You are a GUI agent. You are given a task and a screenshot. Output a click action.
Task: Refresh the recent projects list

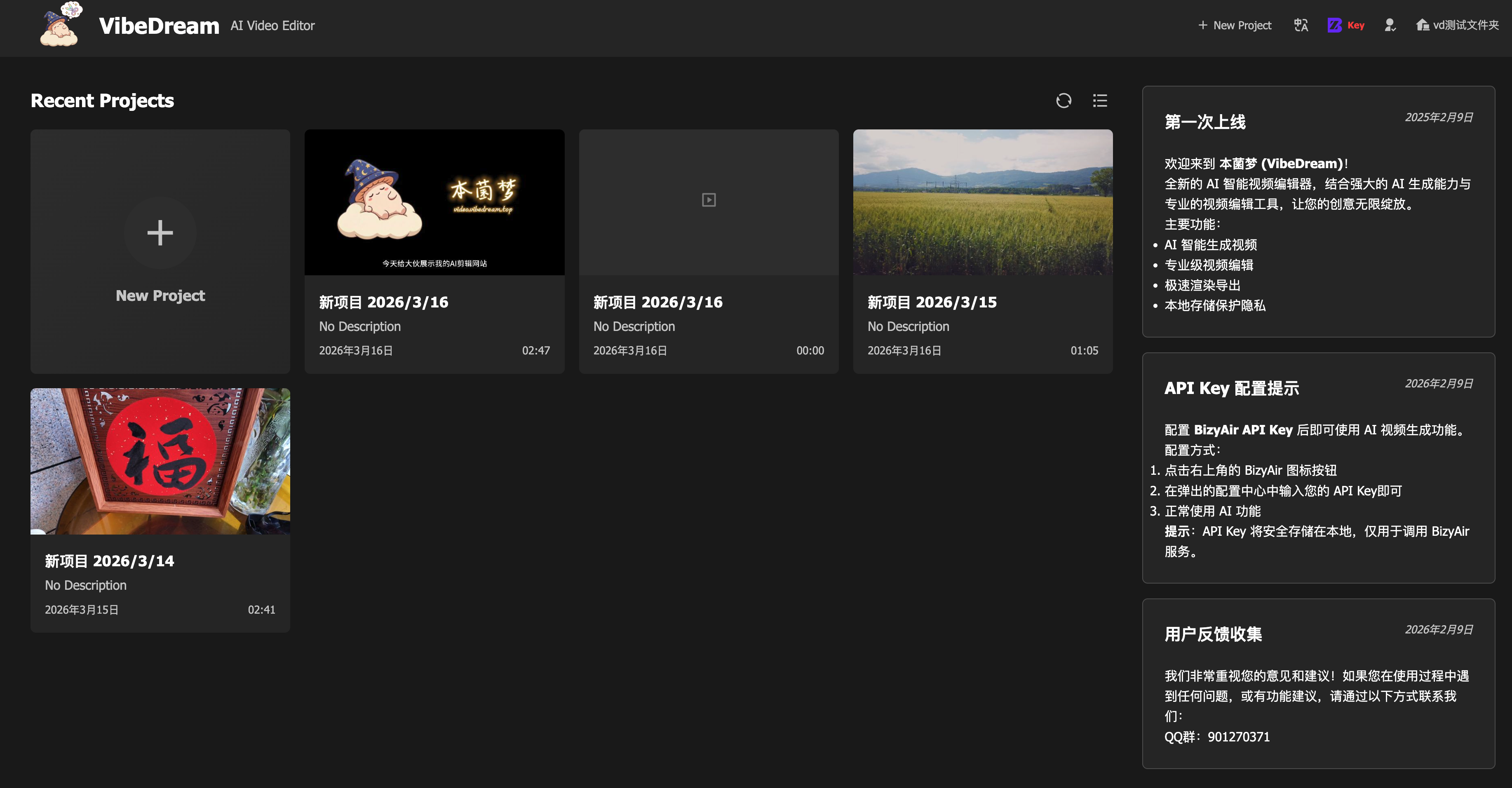coord(1063,101)
